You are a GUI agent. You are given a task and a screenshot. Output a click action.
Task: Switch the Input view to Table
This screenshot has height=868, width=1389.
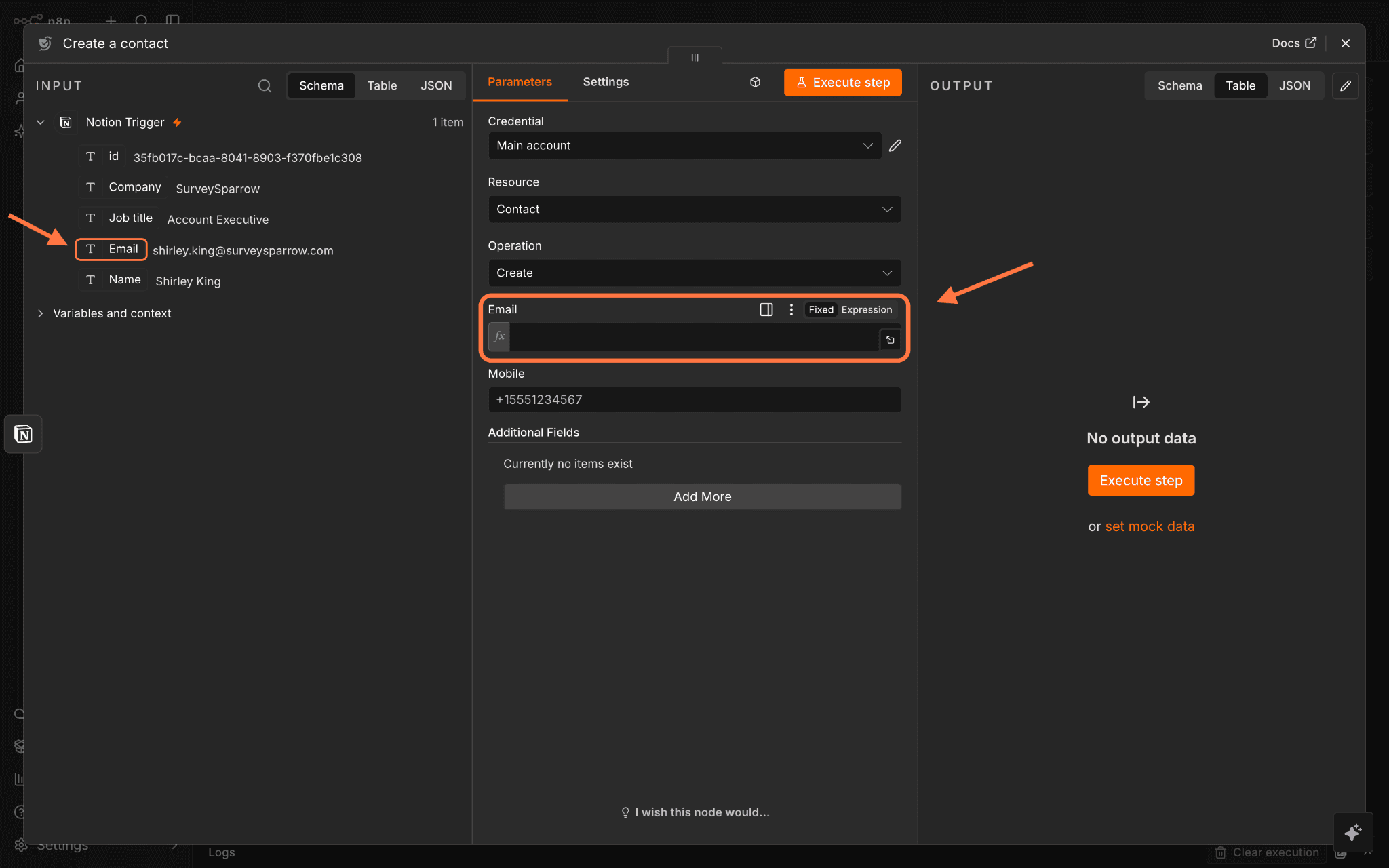[x=382, y=86]
